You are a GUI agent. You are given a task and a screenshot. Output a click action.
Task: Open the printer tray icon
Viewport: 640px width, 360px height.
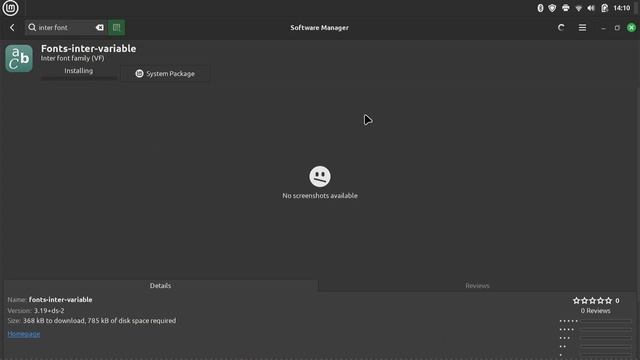click(565, 8)
